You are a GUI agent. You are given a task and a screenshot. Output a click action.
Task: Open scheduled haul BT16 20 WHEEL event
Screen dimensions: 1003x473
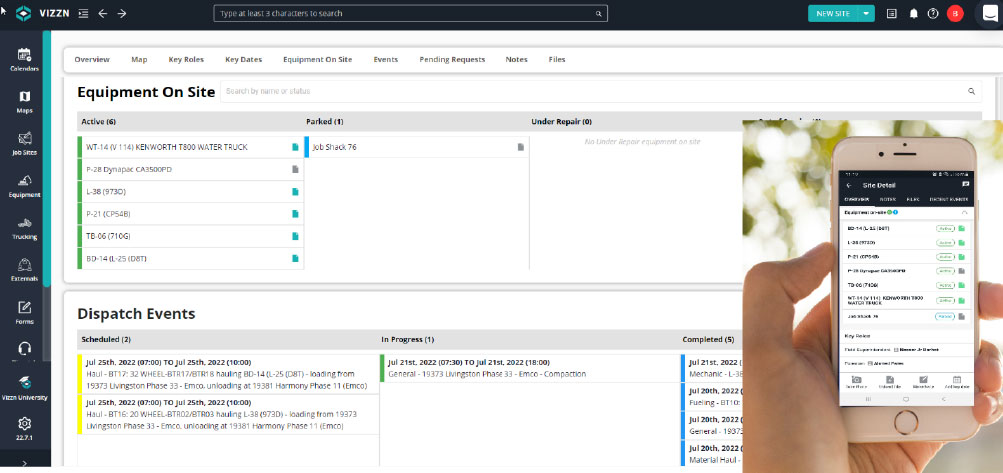click(228, 414)
